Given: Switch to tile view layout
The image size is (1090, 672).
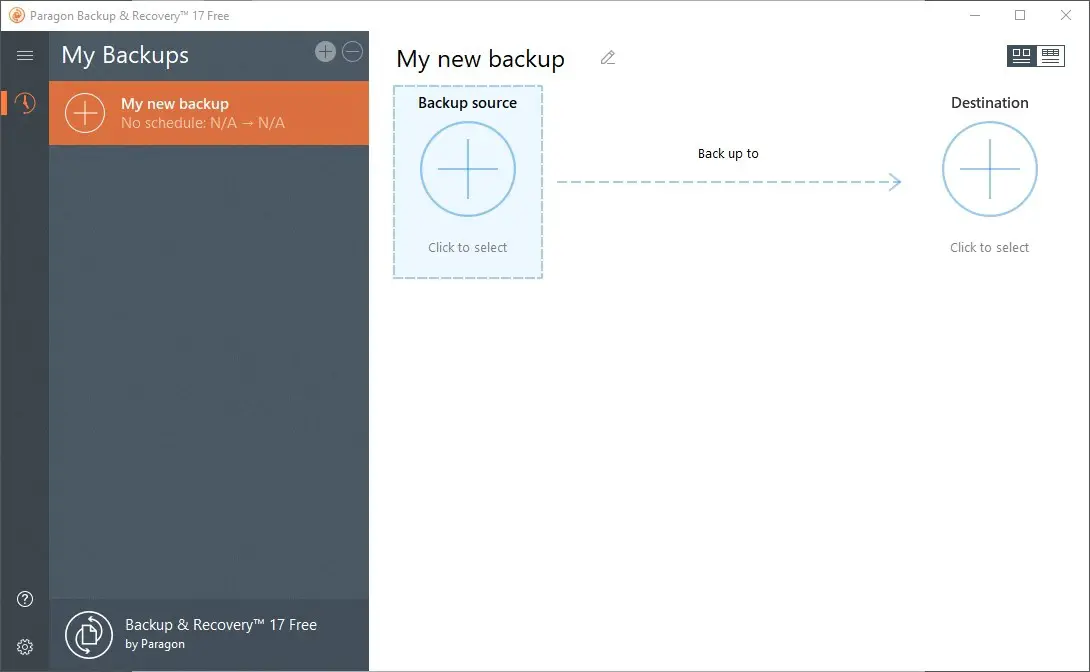Looking at the screenshot, I should click(x=1021, y=56).
